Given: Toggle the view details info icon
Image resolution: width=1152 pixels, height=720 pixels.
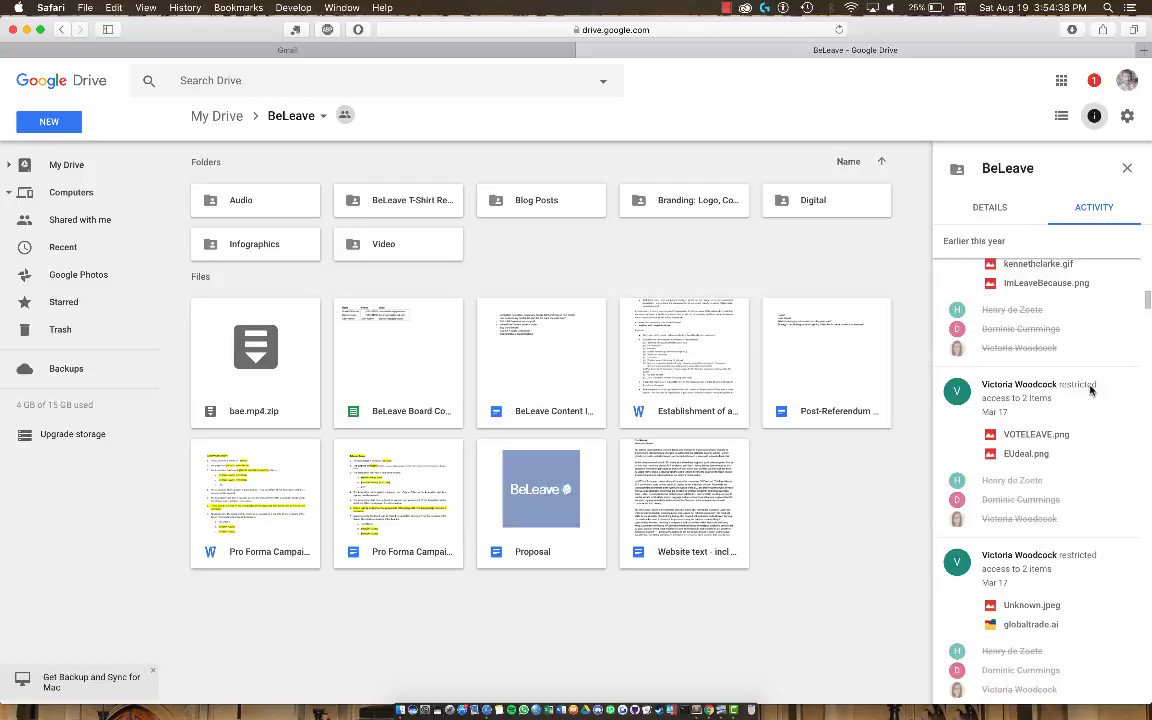Looking at the screenshot, I should pyautogui.click(x=1094, y=115).
